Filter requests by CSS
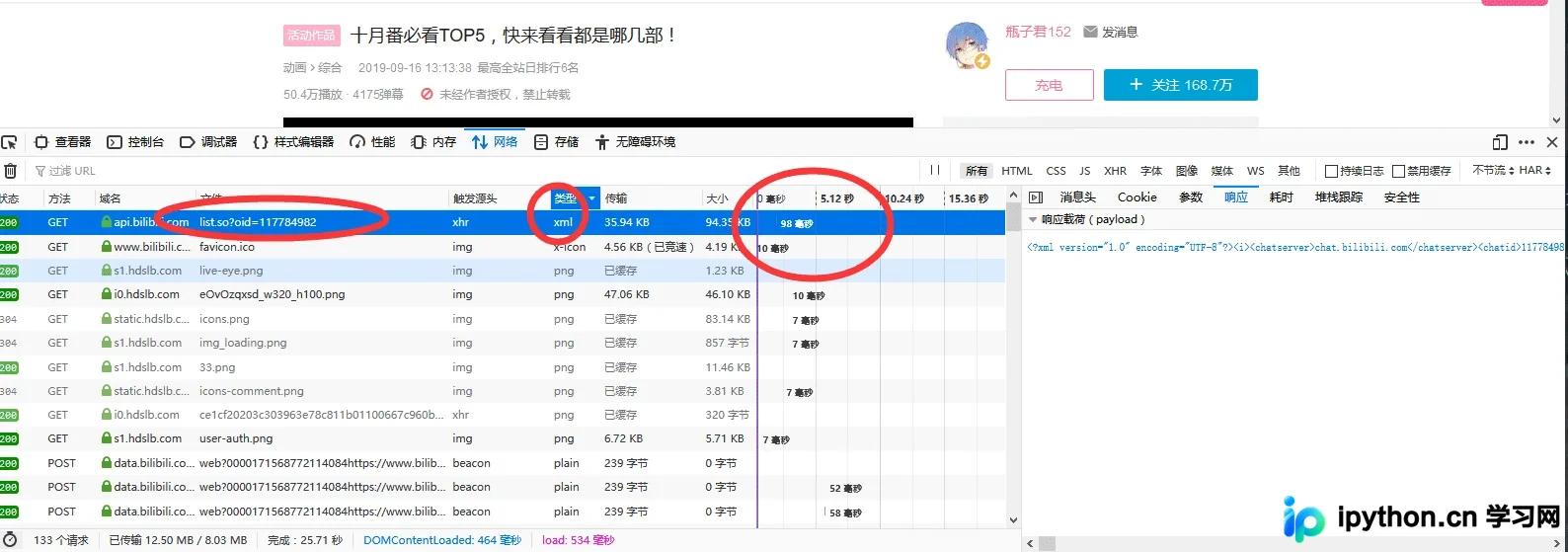 1057,171
